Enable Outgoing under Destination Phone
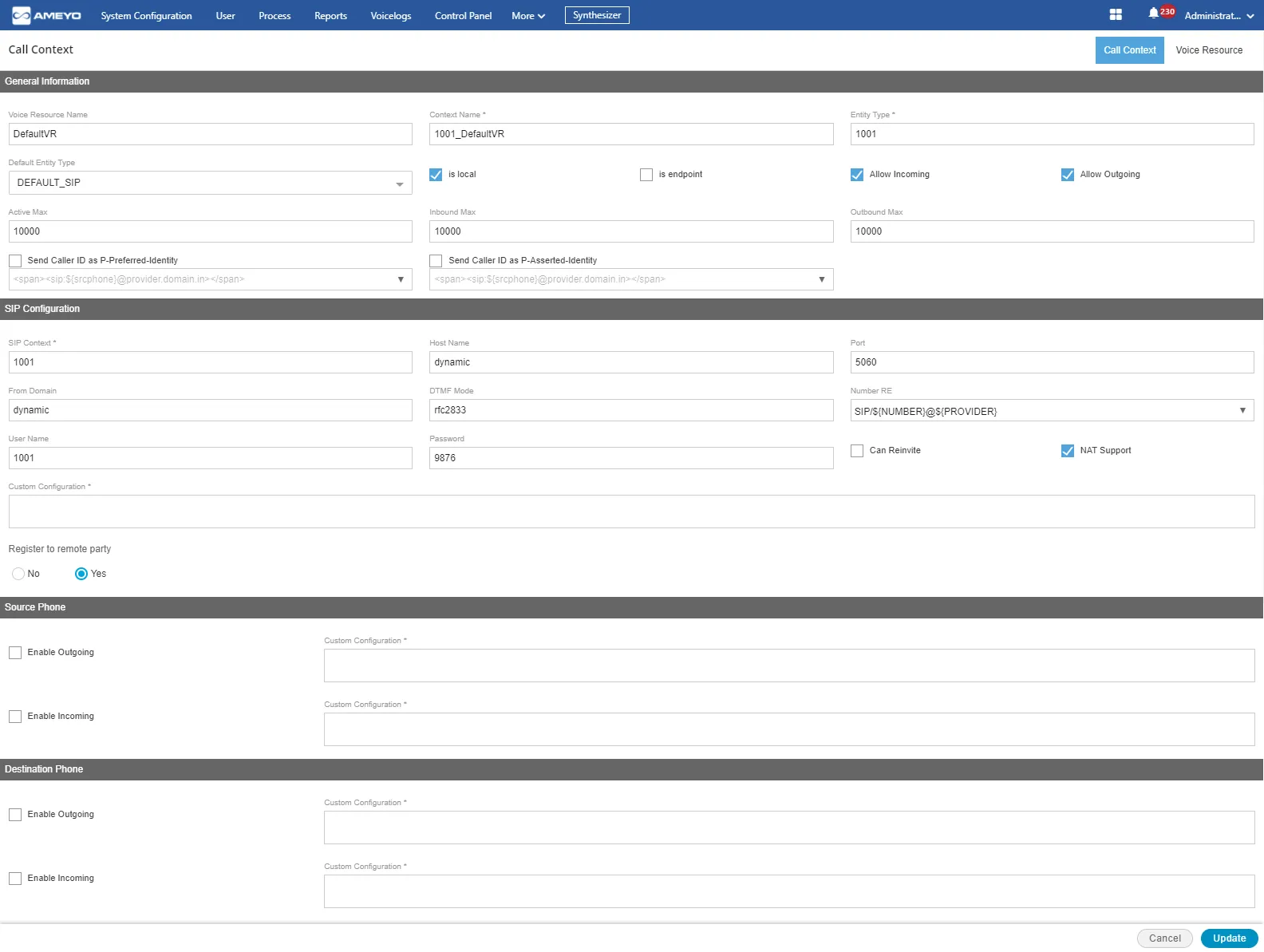This screenshot has height=952, width=1264. pyautogui.click(x=15, y=815)
